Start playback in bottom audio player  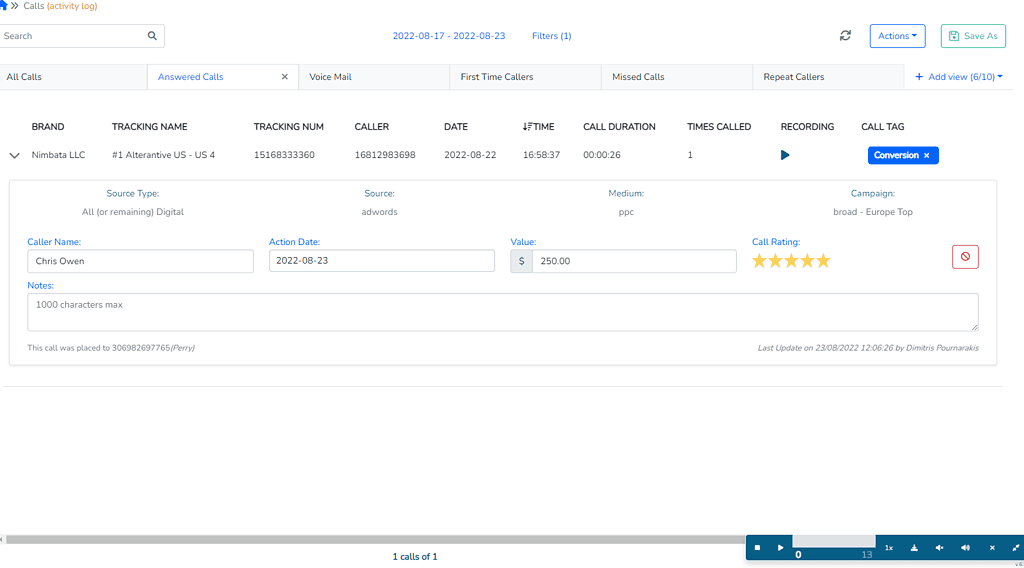pos(780,548)
